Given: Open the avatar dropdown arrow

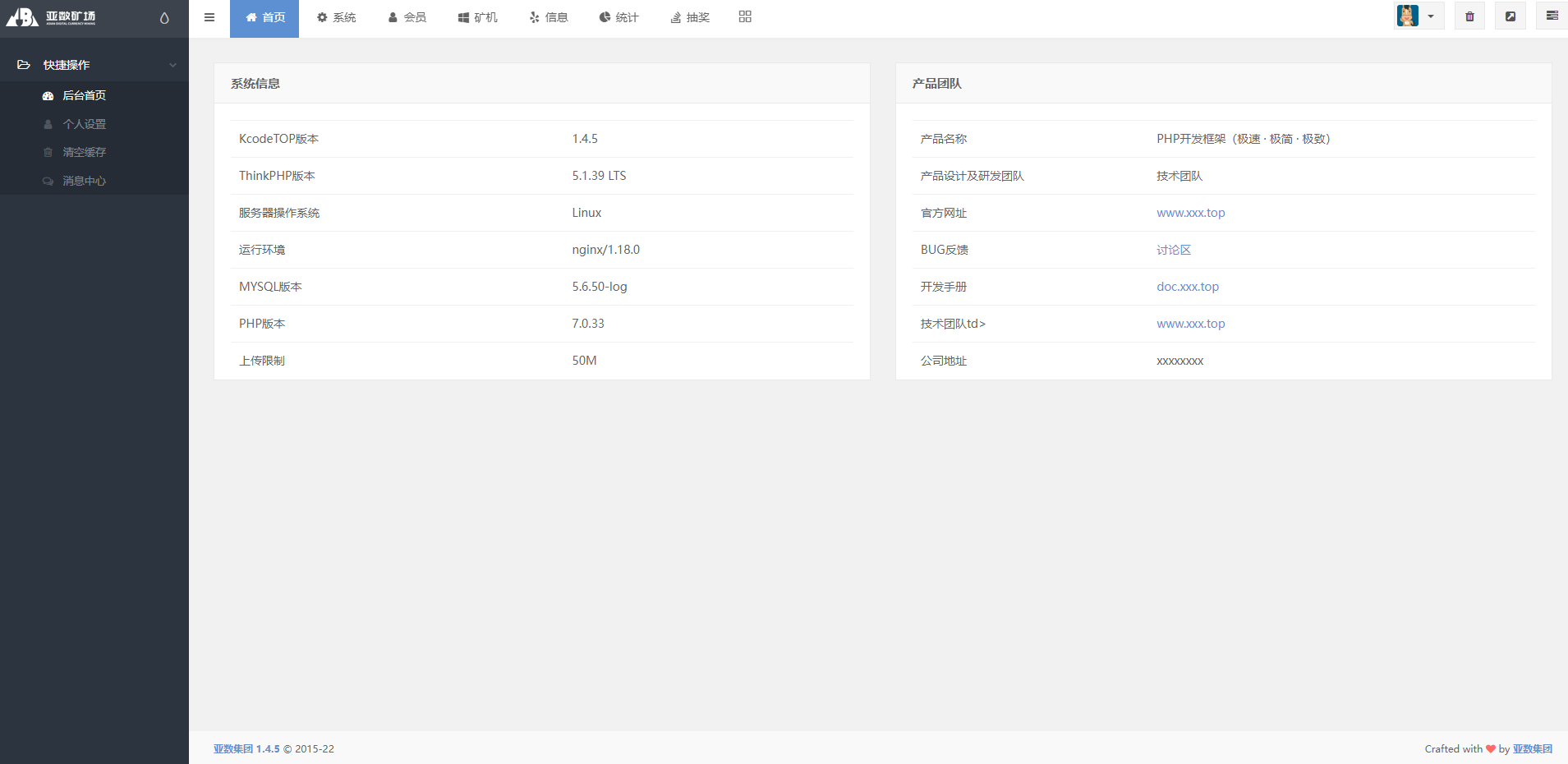Looking at the screenshot, I should [x=1432, y=16].
